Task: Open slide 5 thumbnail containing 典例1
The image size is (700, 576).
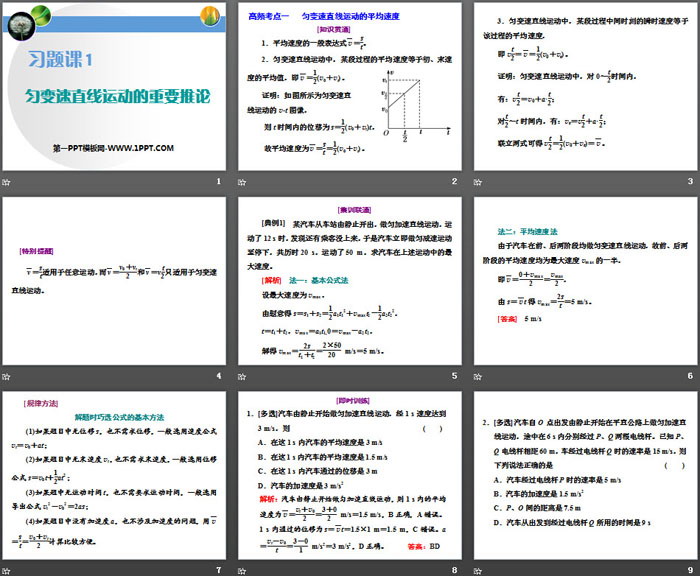Action: tap(350, 281)
